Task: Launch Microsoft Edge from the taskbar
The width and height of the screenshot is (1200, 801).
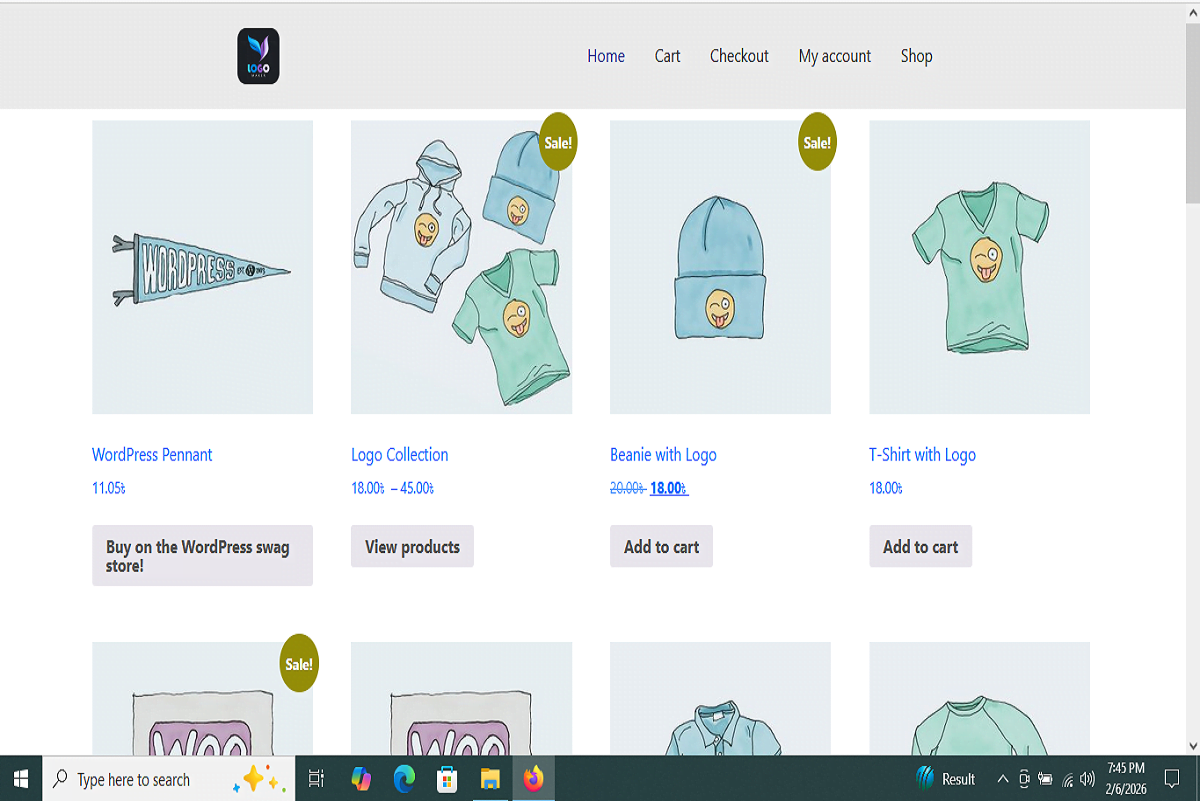Action: coord(404,778)
